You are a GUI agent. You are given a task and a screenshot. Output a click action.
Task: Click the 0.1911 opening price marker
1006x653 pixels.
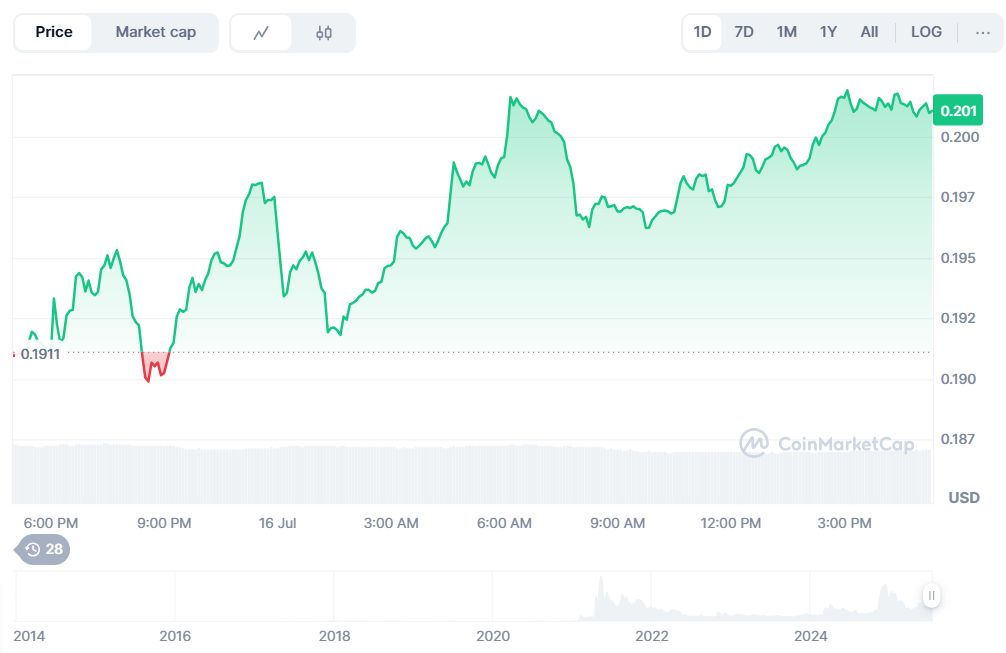click(40, 354)
